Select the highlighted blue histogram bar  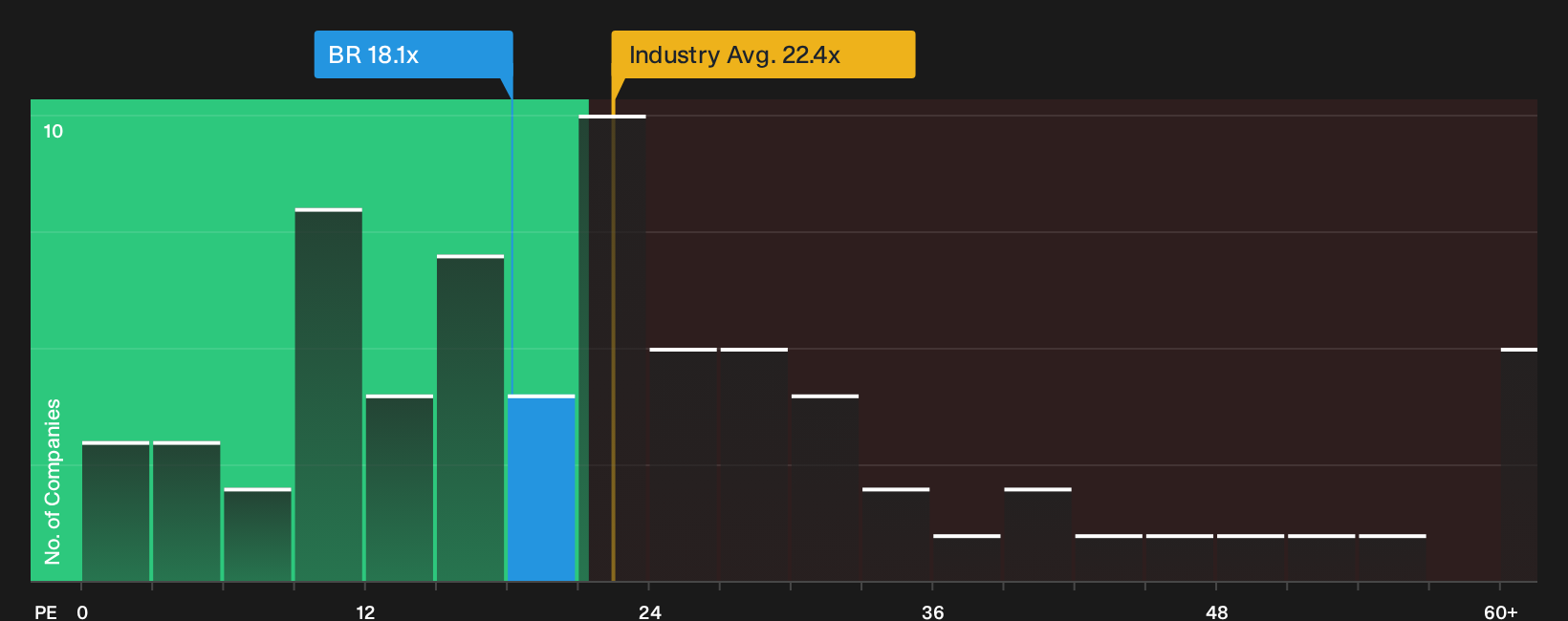(x=541, y=488)
